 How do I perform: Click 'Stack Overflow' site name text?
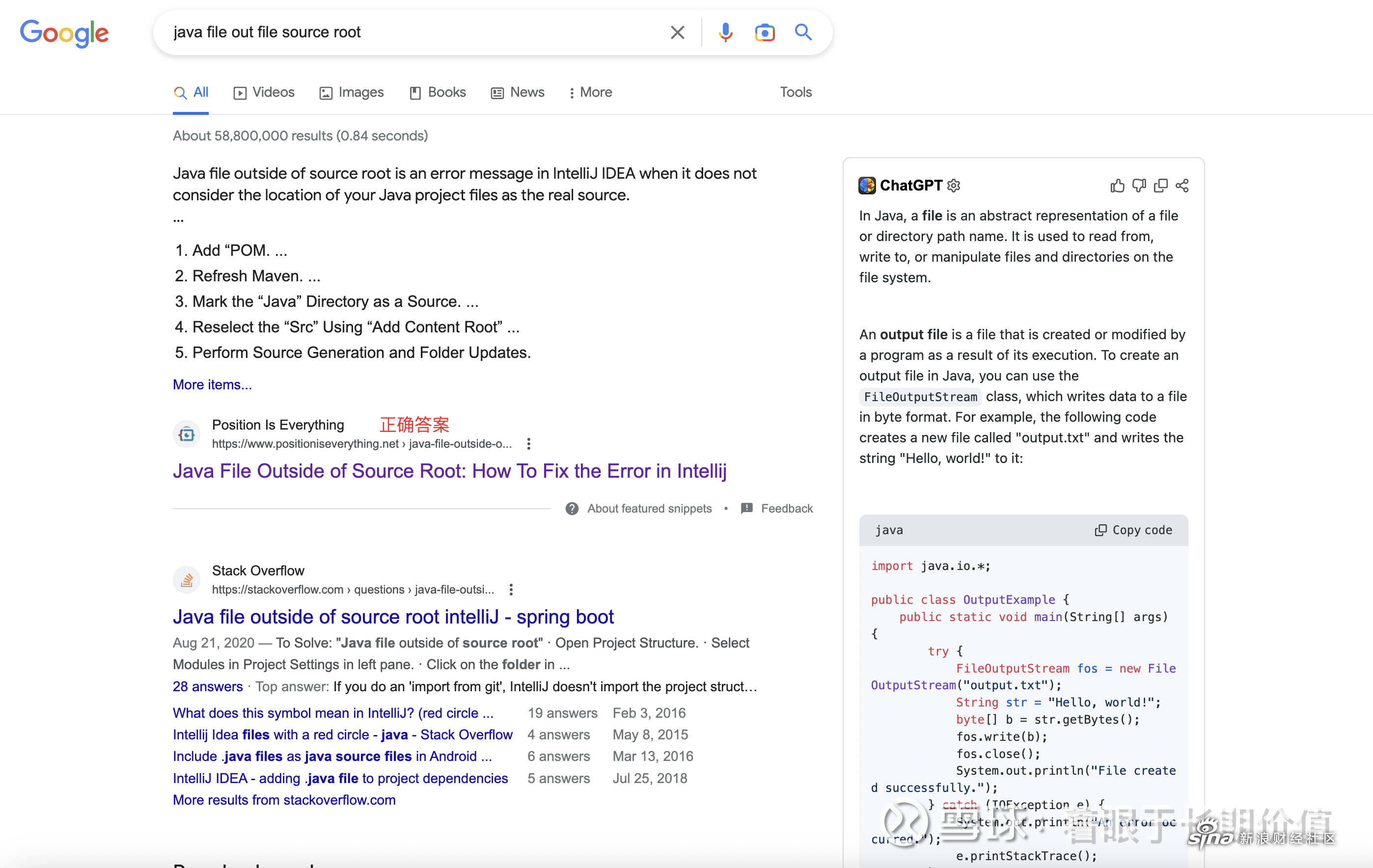click(258, 570)
